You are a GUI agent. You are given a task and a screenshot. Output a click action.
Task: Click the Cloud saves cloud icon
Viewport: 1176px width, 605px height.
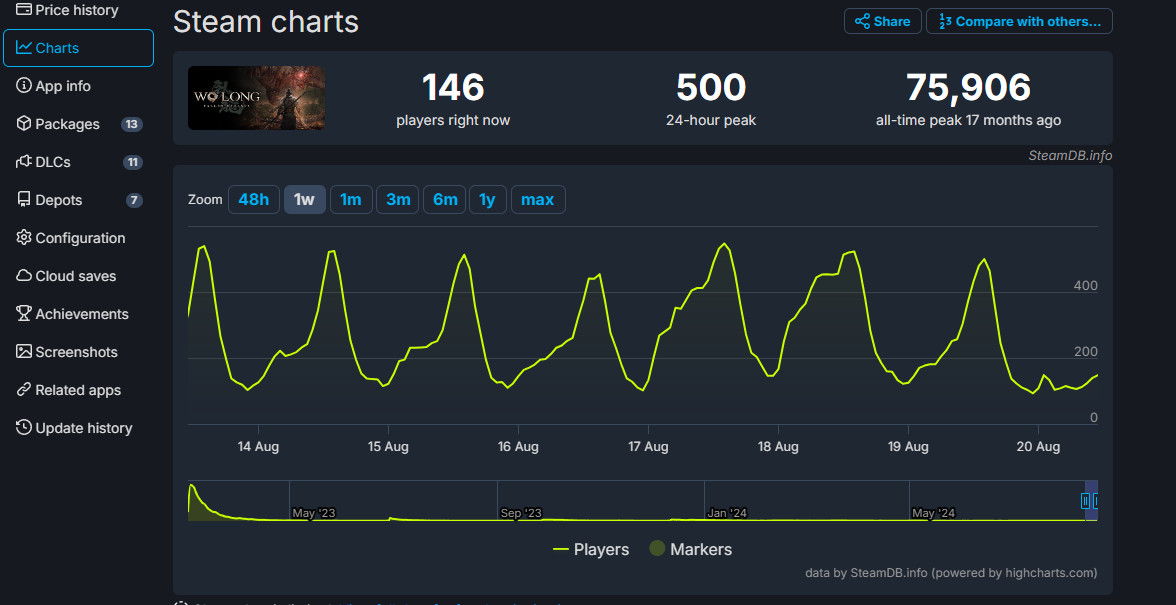(24, 276)
